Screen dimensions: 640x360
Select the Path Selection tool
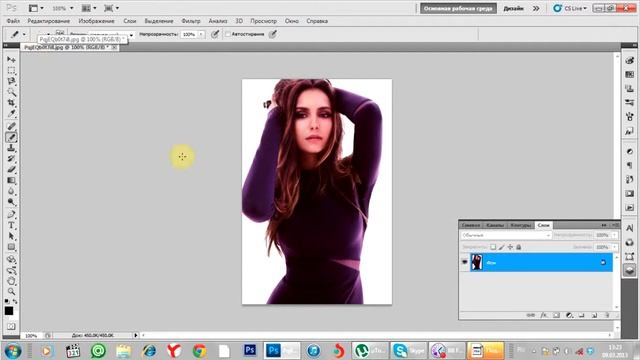coord(11,236)
